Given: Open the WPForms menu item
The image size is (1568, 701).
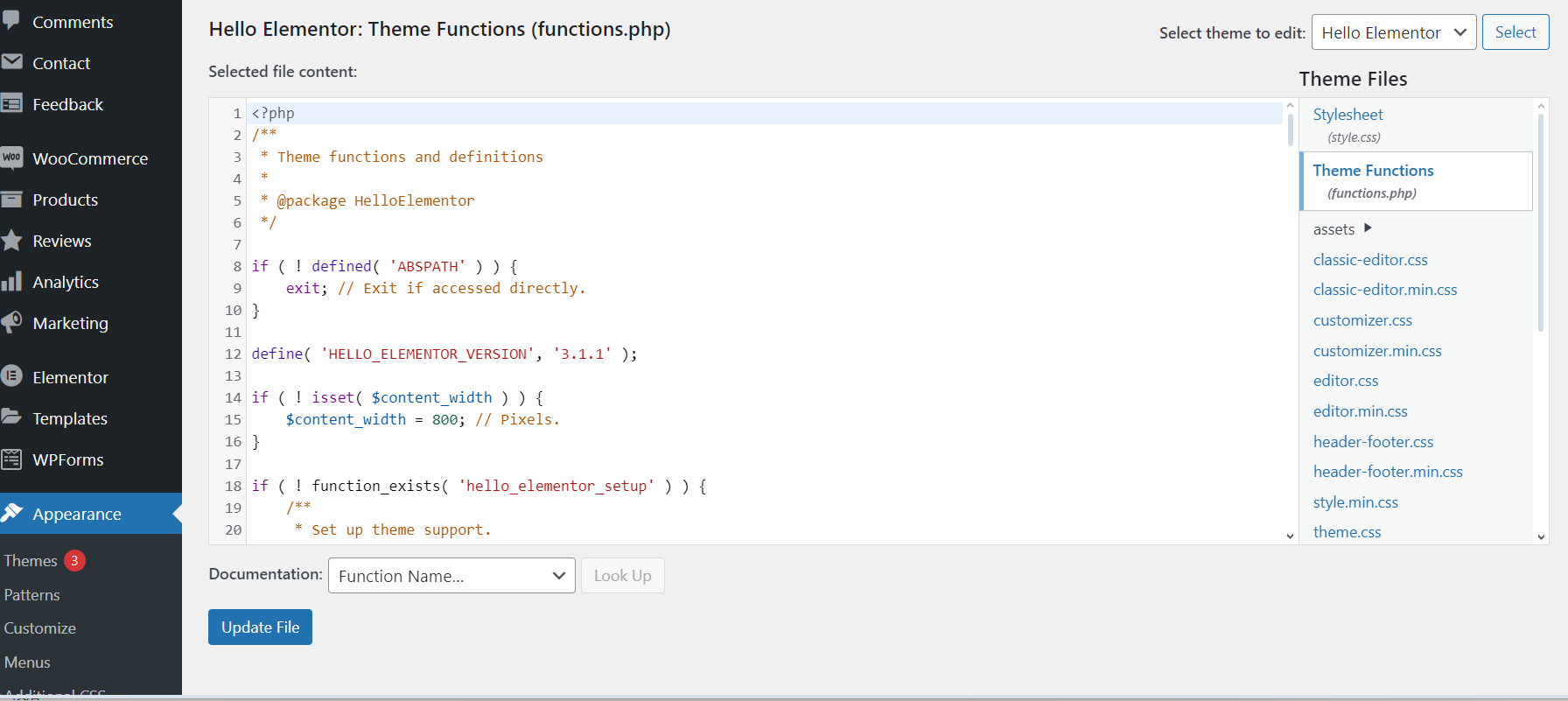Looking at the screenshot, I should [x=67, y=459].
